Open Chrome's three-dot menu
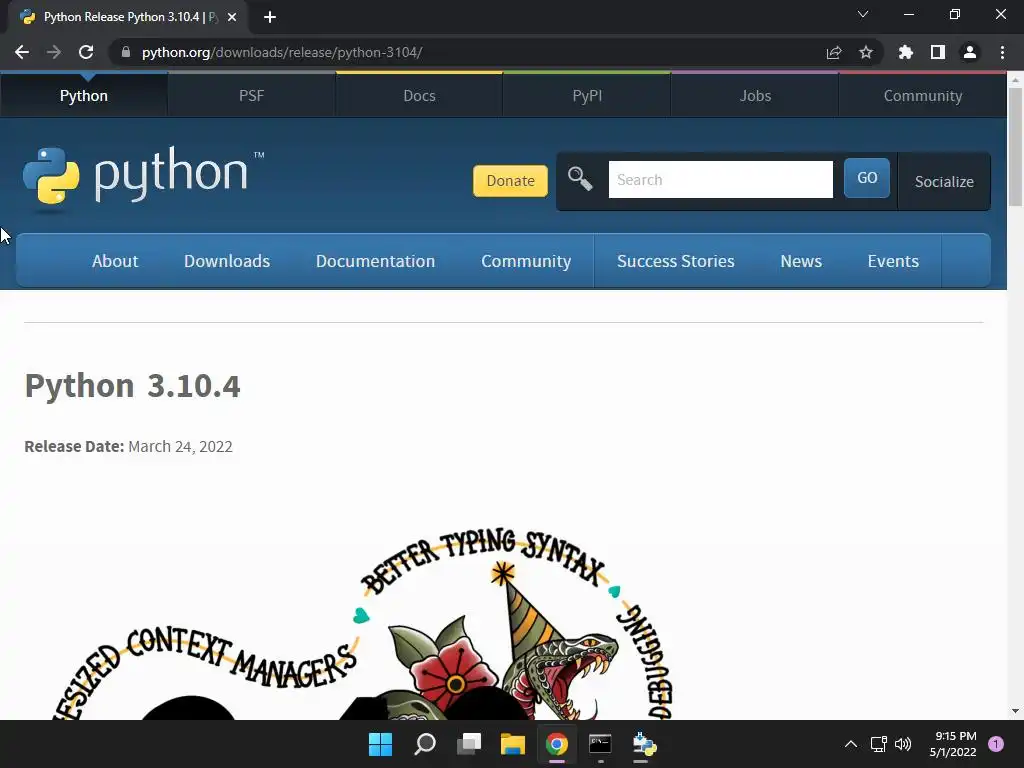 tap(1002, 52)
